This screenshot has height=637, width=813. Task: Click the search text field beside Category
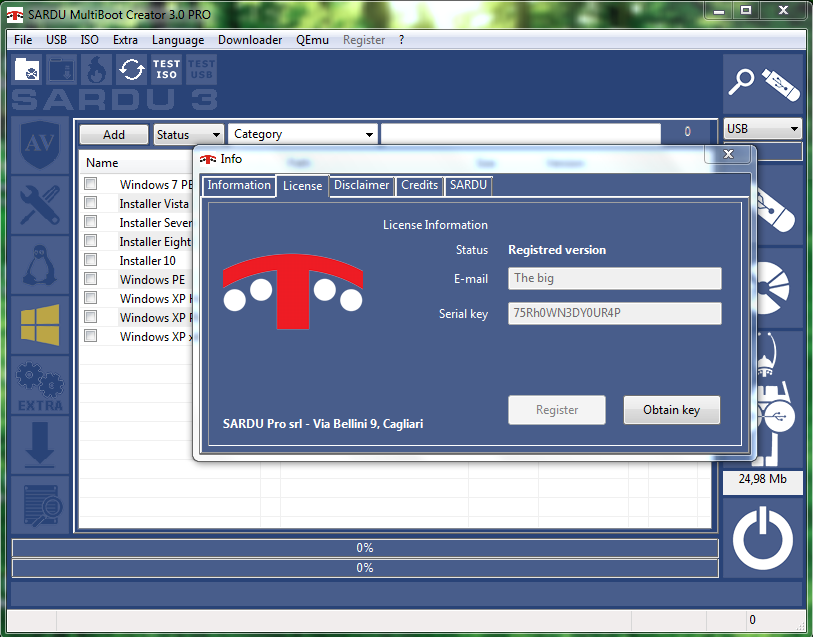pyautogui.click(x=521, y=134)
